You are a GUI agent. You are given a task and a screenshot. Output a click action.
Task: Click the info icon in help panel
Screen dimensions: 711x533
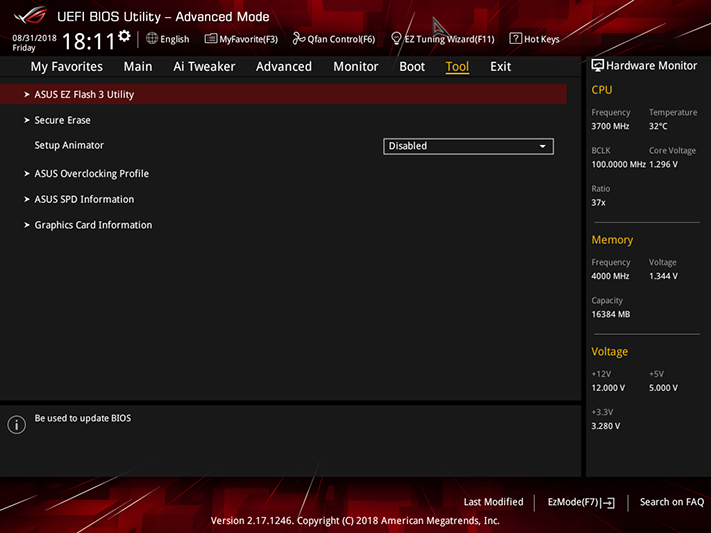pos(16,425)
